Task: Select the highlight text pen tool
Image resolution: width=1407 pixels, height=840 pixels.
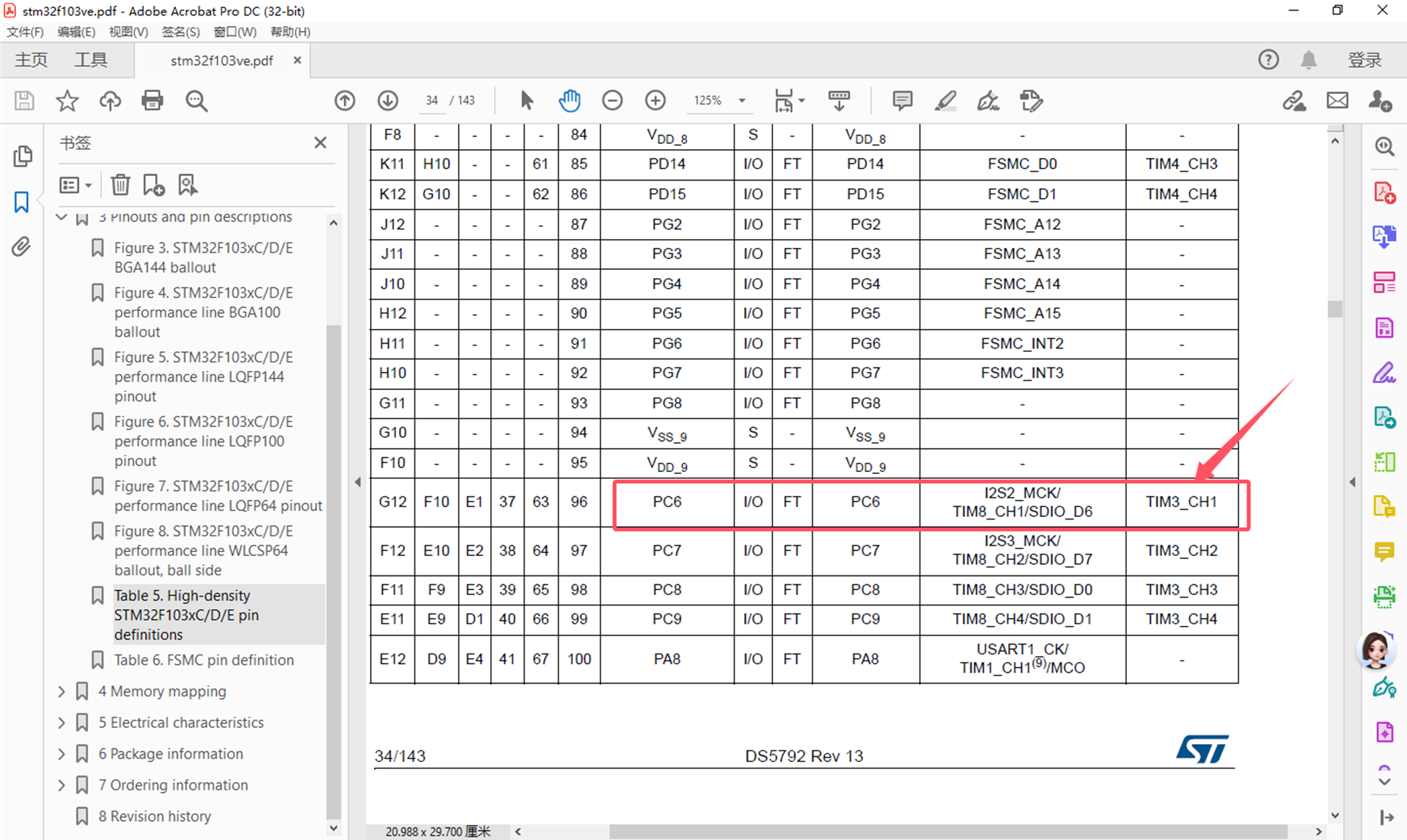Action: (945, 101)
